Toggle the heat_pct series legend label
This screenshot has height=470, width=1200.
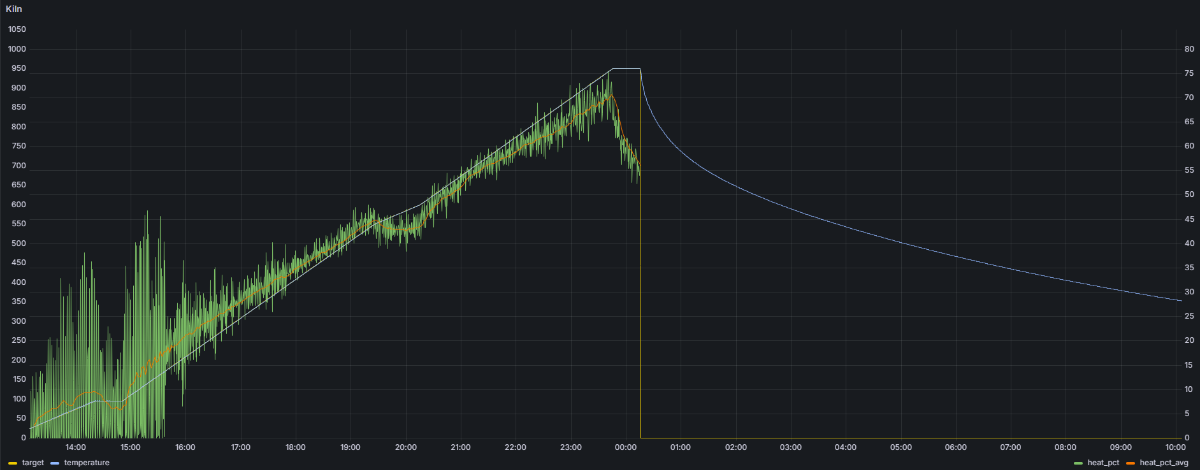click(1103, 463)
